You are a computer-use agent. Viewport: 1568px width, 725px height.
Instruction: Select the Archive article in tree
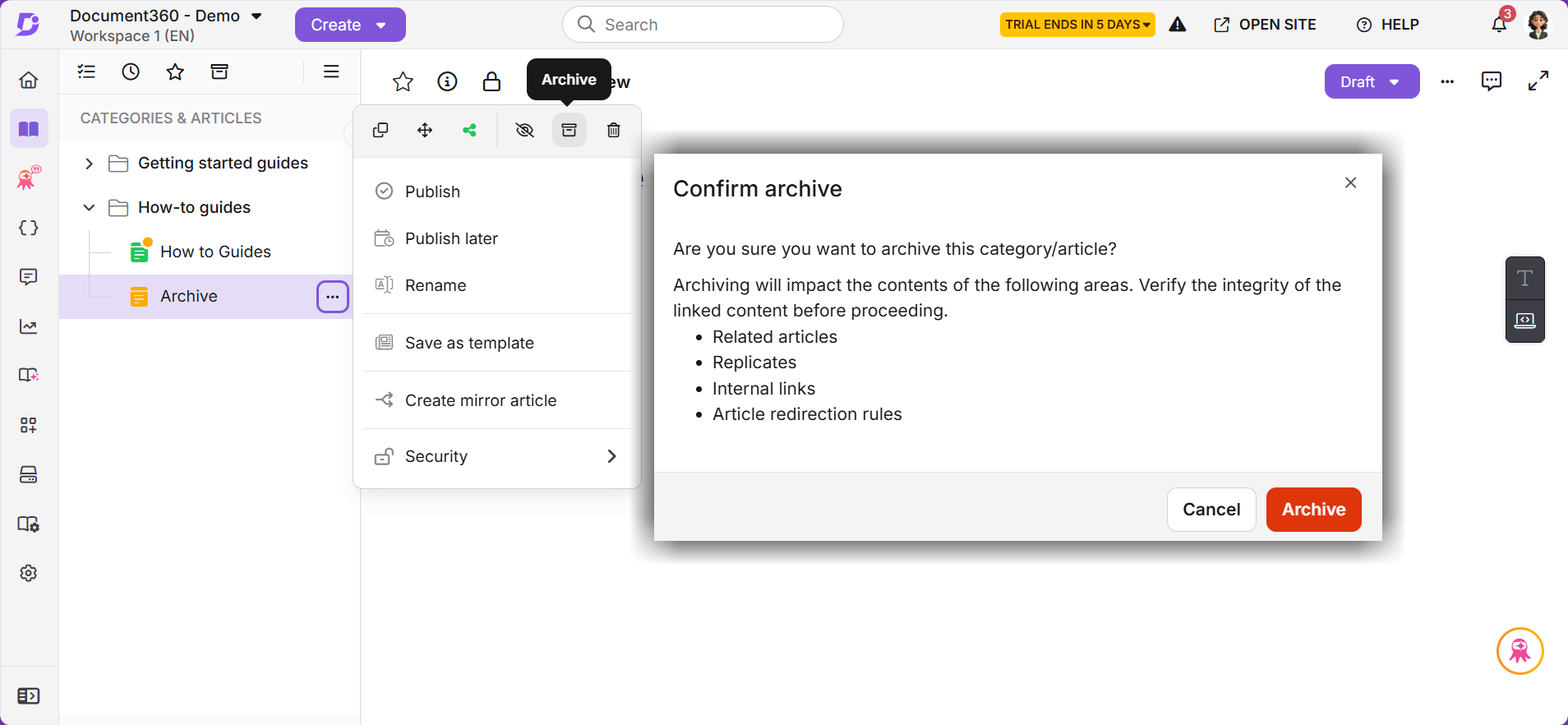pyautogui.click(x=189, y=296)
